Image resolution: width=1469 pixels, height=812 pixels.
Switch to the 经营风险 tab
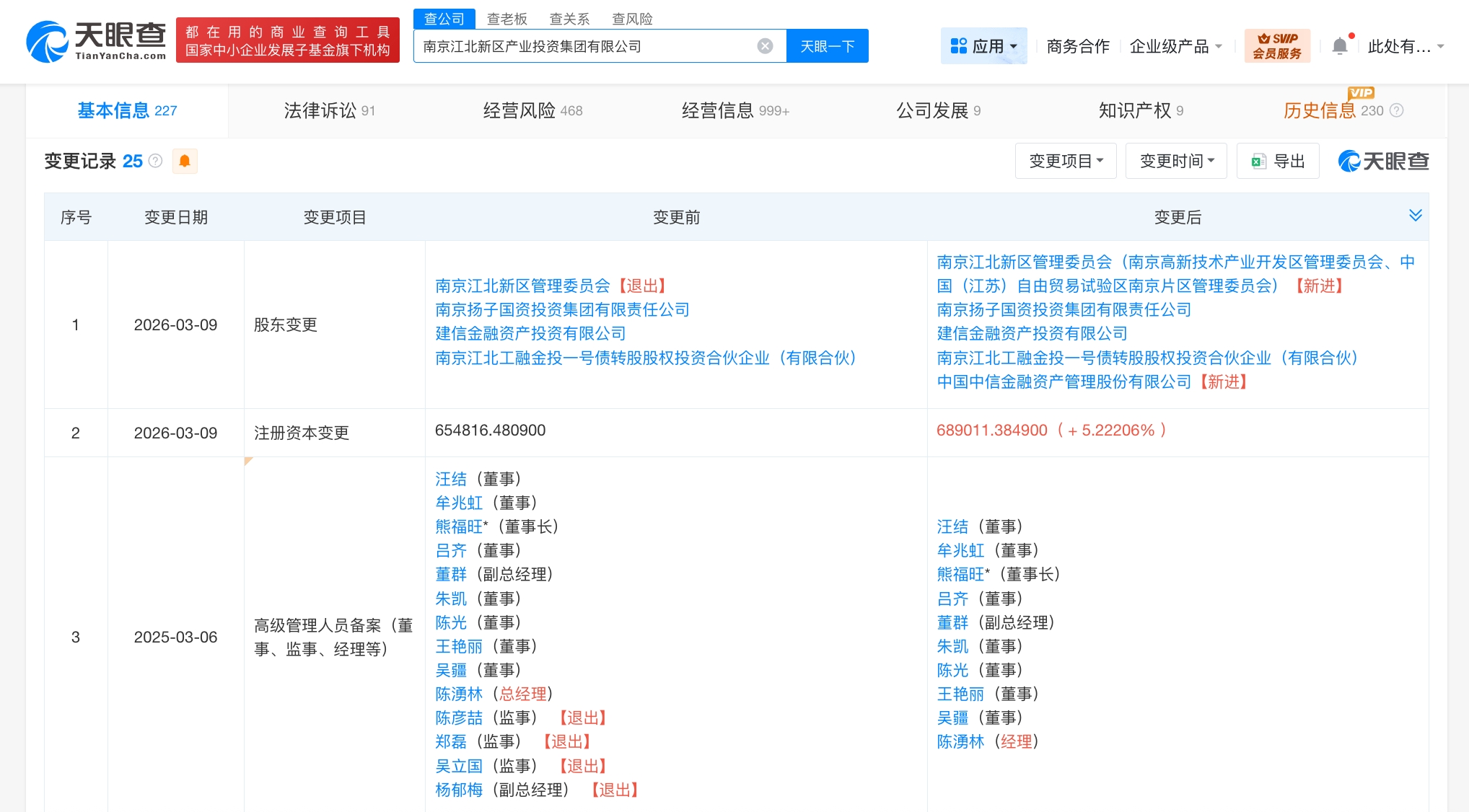(532, 110)
